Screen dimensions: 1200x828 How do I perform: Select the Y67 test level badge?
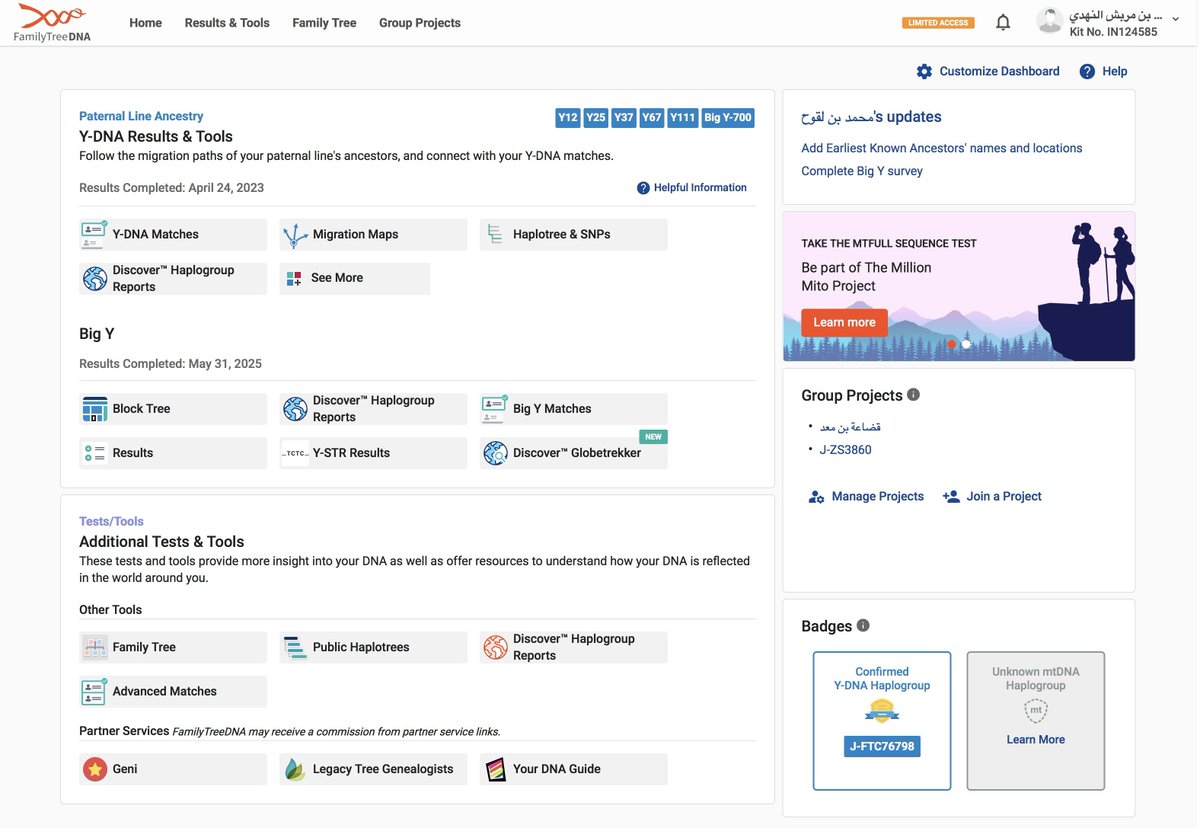tap(652, 118)
